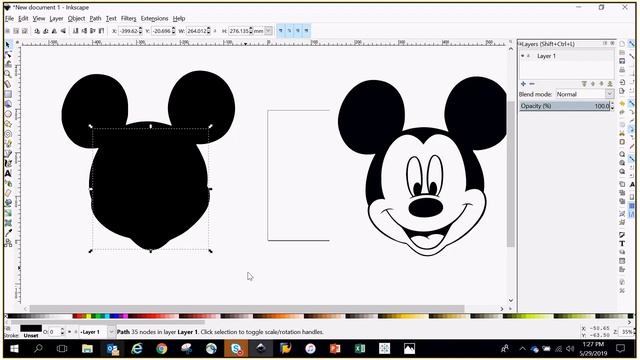Toggle Layer 1 visibility in Layers panel
The height and width of the screenshot is (360, 640).
click(x=523, y=56)
